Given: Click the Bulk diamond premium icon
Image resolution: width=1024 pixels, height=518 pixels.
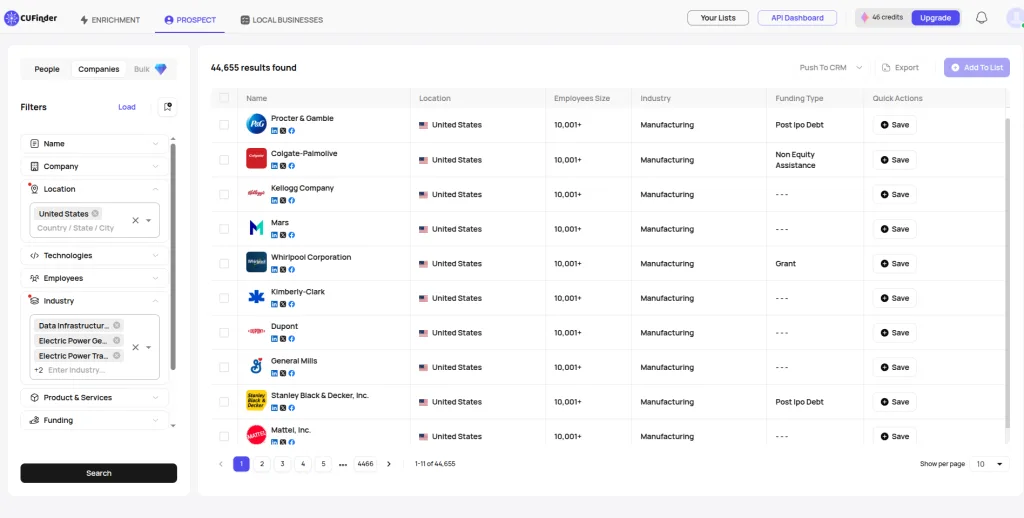Looking at the screenshot, I should tap(161, 69).
